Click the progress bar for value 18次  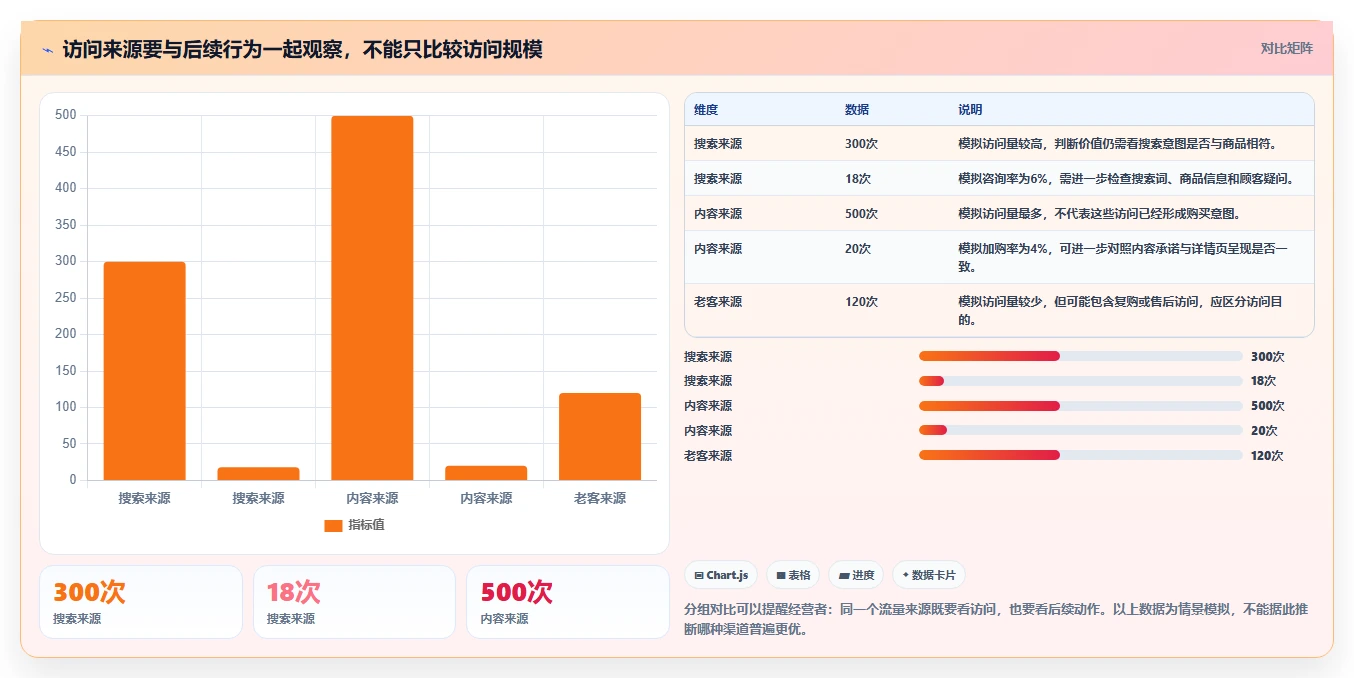coord(1080,381)
